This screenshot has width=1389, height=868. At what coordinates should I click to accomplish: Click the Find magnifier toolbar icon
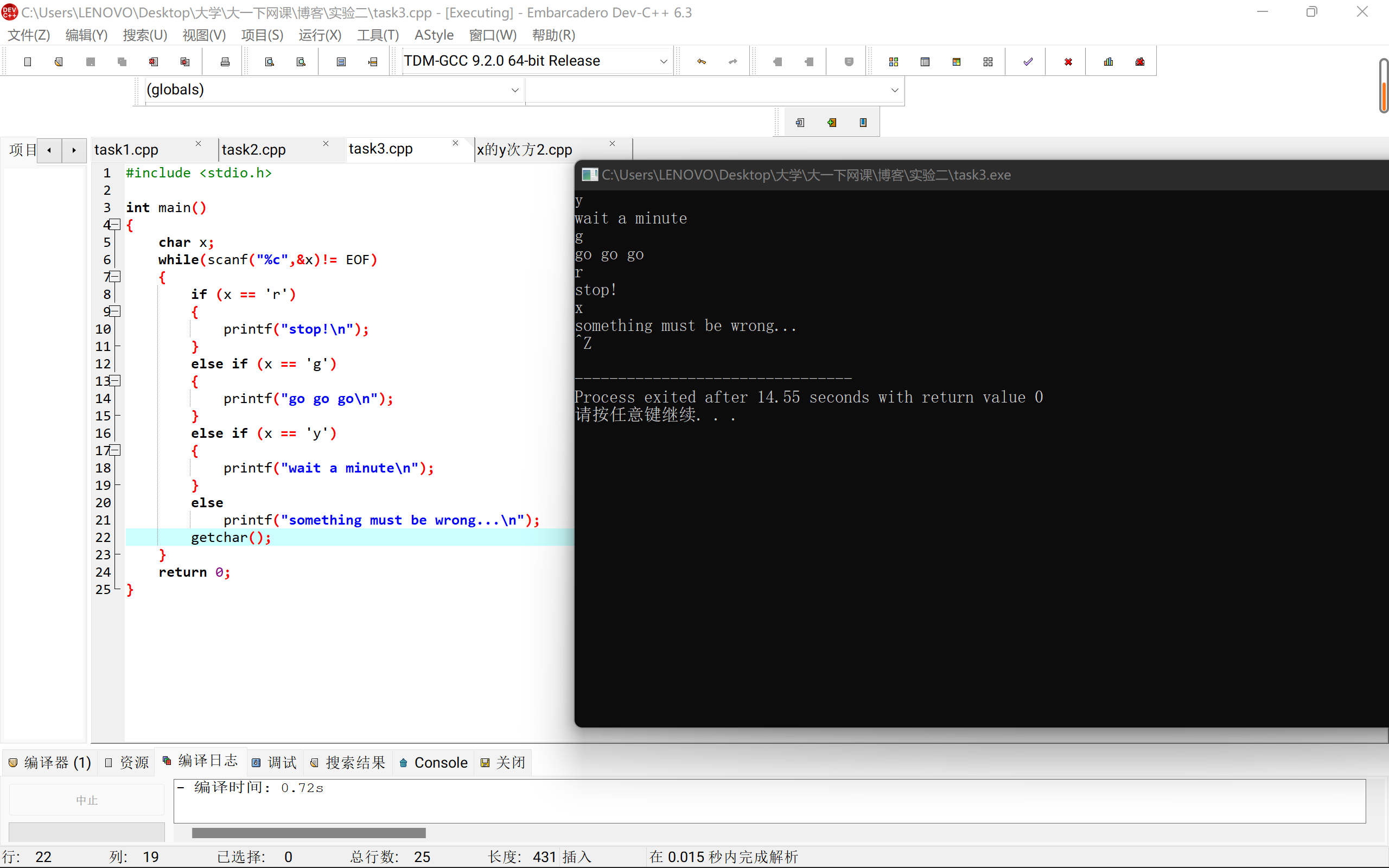[x=269, y=61]
